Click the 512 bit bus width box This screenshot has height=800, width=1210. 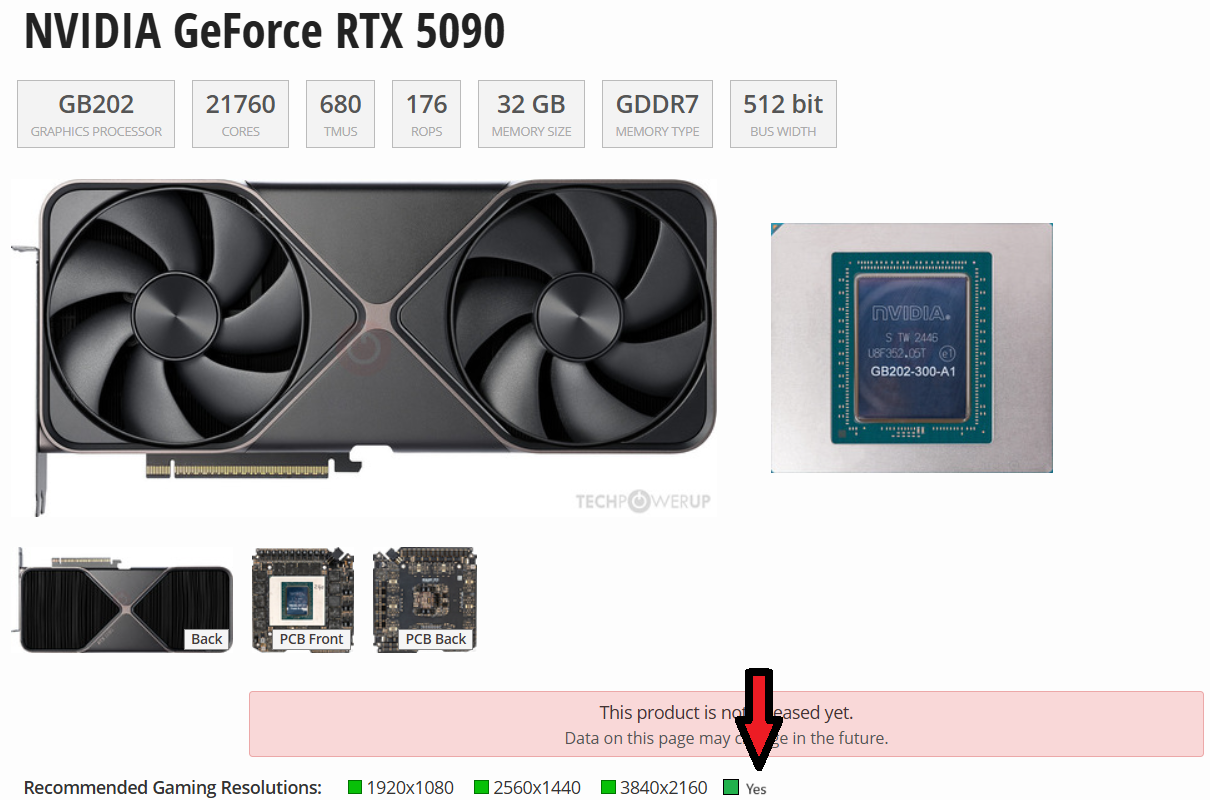783,114
